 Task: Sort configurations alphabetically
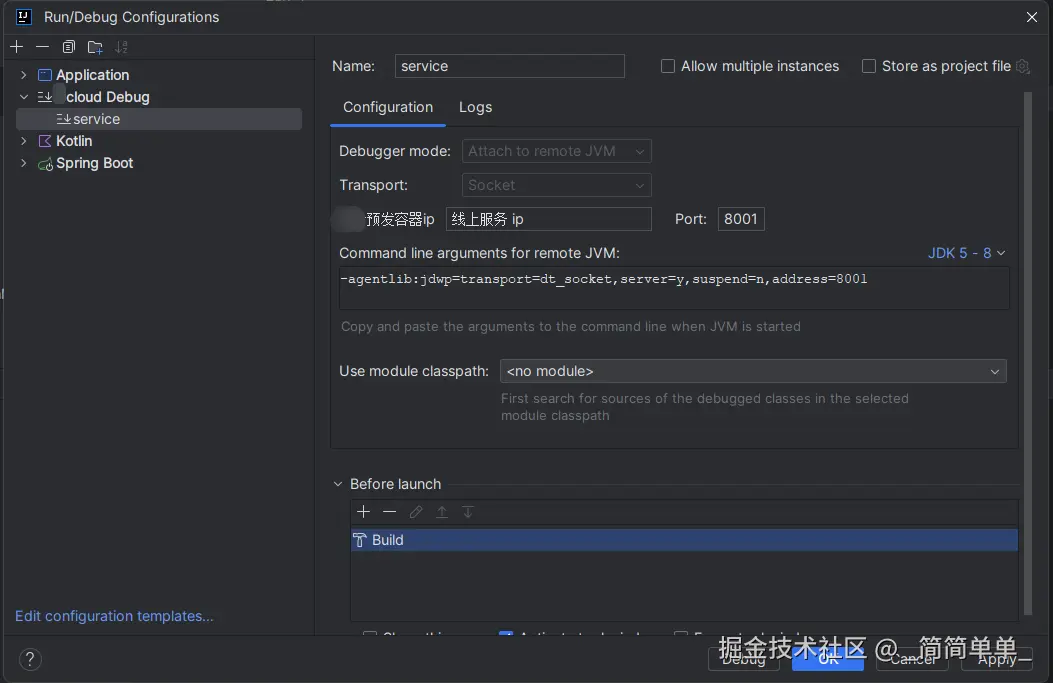122,46
